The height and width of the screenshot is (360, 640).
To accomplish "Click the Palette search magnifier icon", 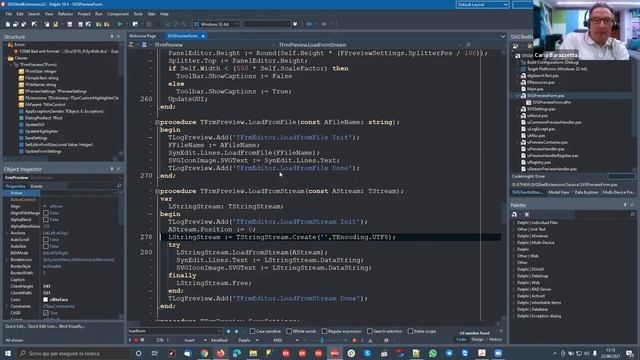I will point(633,214).
